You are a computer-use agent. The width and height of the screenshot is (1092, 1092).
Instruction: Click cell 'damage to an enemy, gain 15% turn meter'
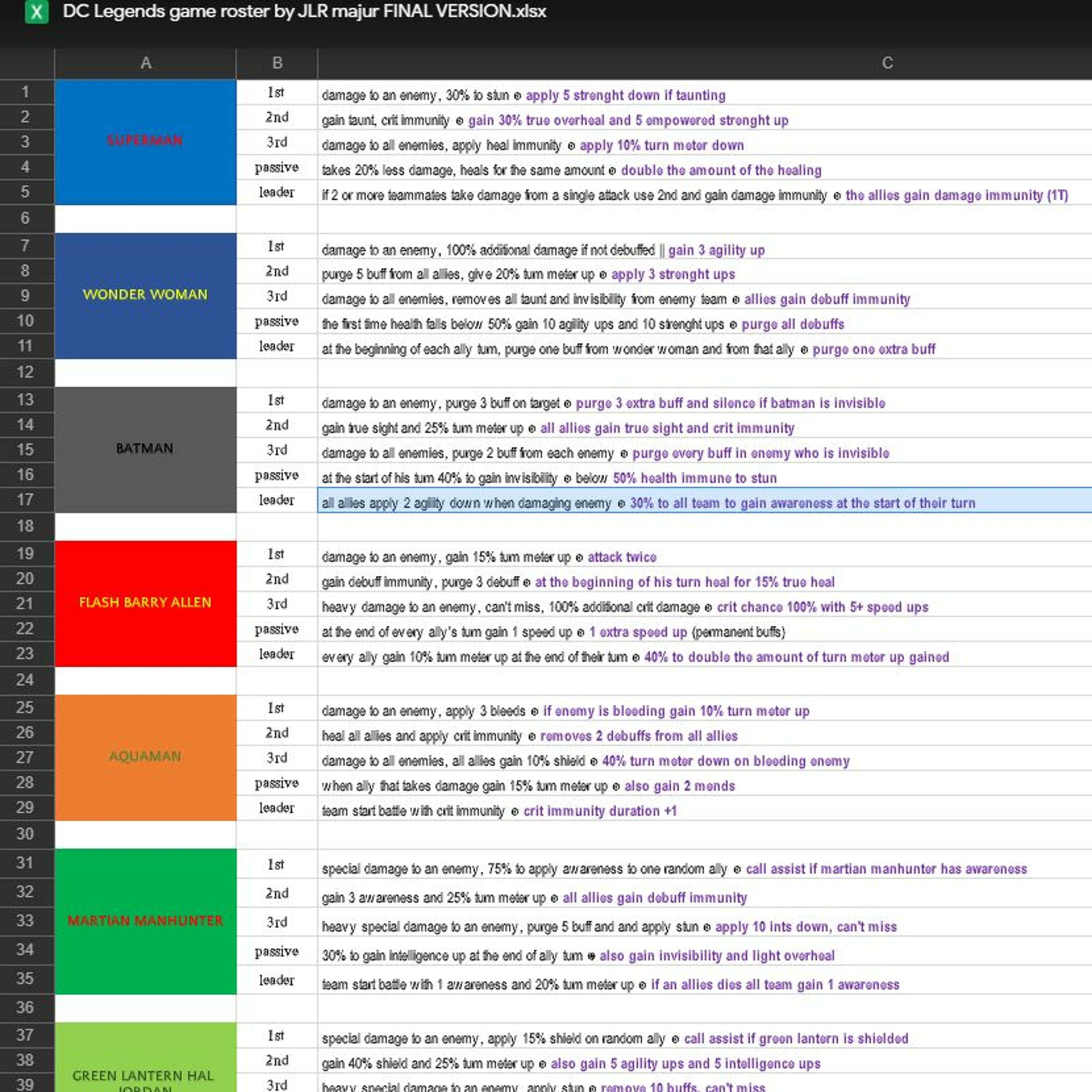[705, 554]
